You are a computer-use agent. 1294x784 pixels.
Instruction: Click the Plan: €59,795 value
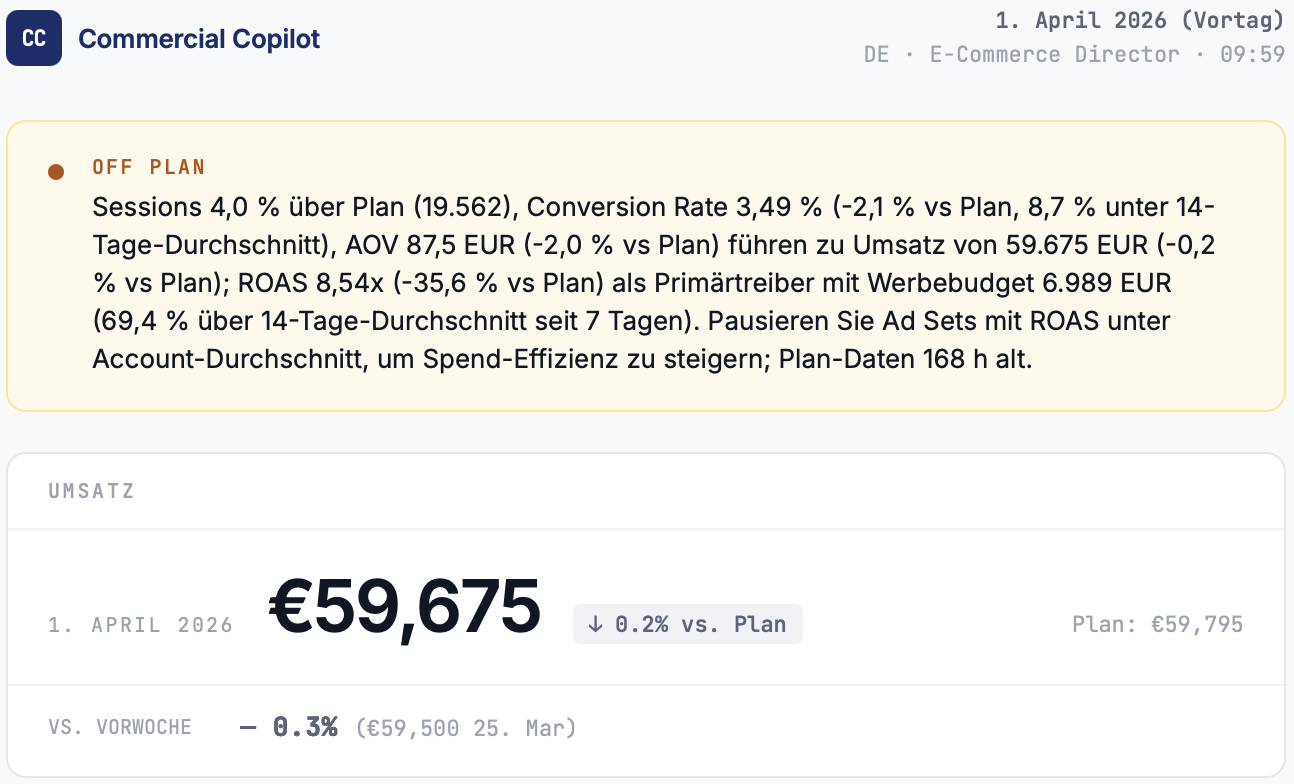pos(1157,625)
